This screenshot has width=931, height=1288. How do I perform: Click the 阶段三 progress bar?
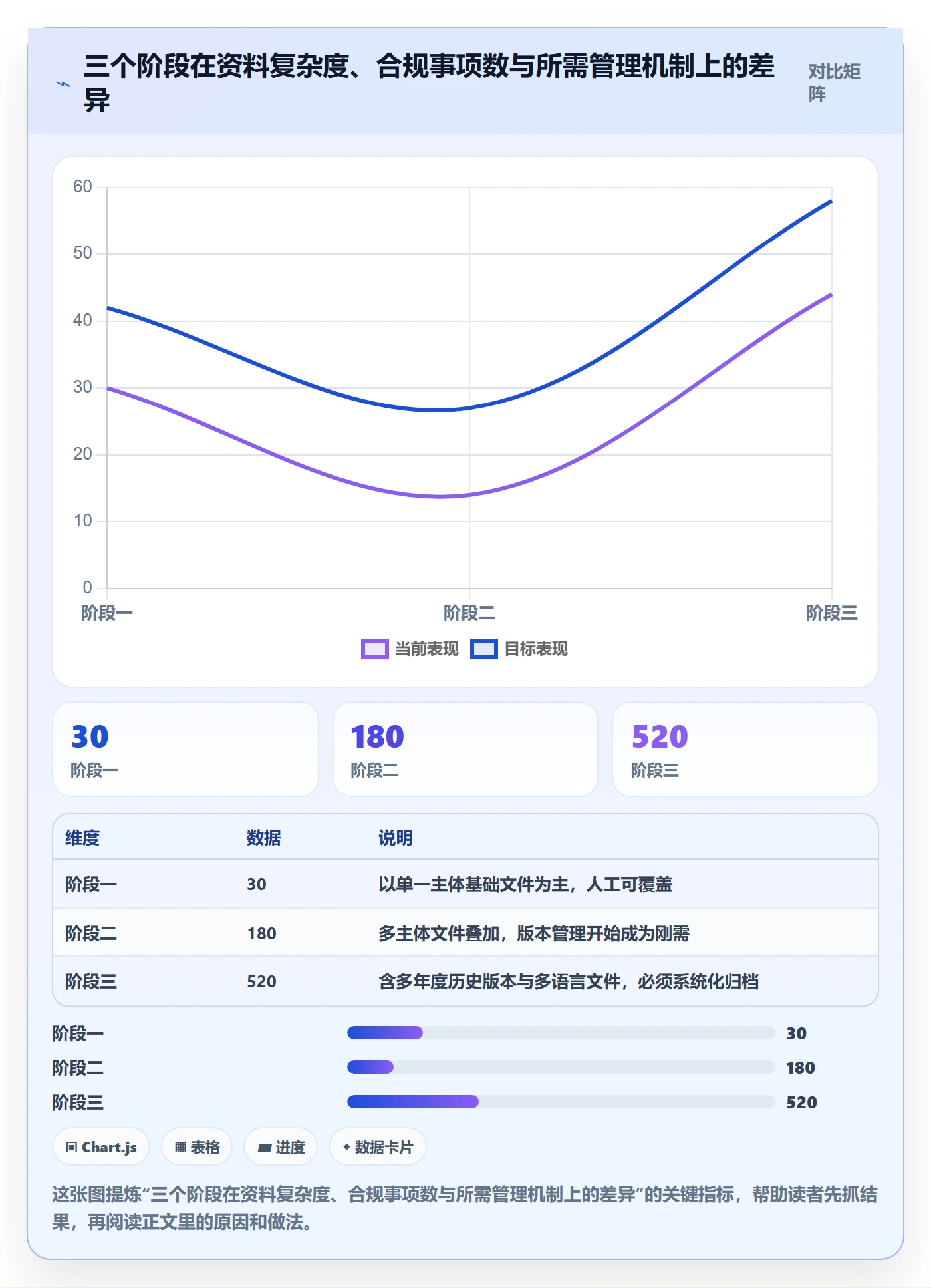pos(561,1102)
